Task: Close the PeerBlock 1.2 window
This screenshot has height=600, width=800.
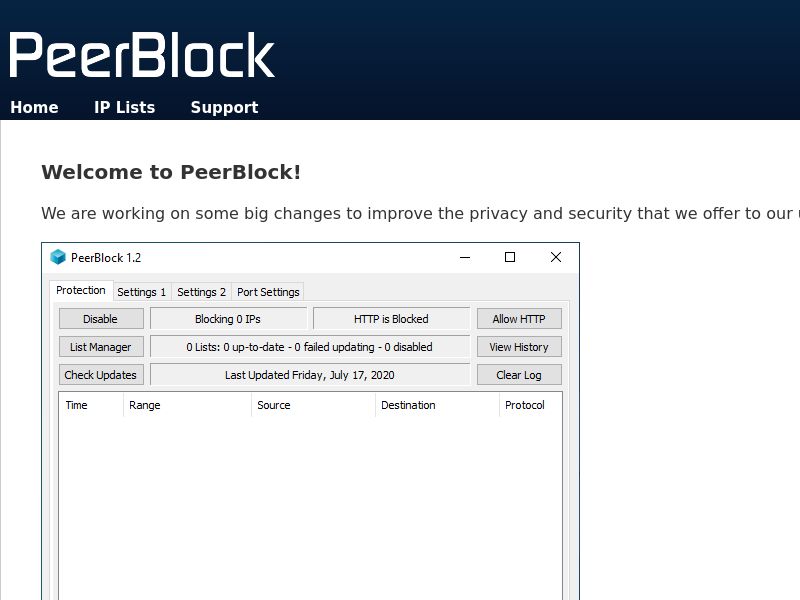Action: point(556,257)
